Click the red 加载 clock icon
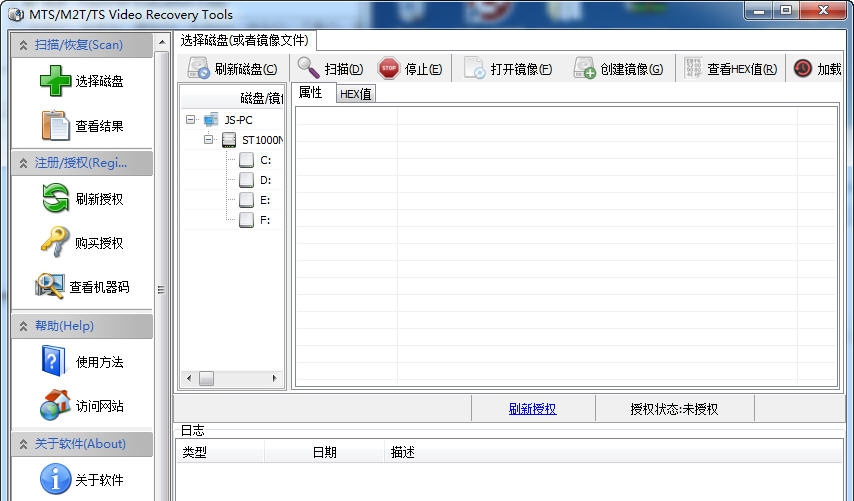 (x=803, y=69)
